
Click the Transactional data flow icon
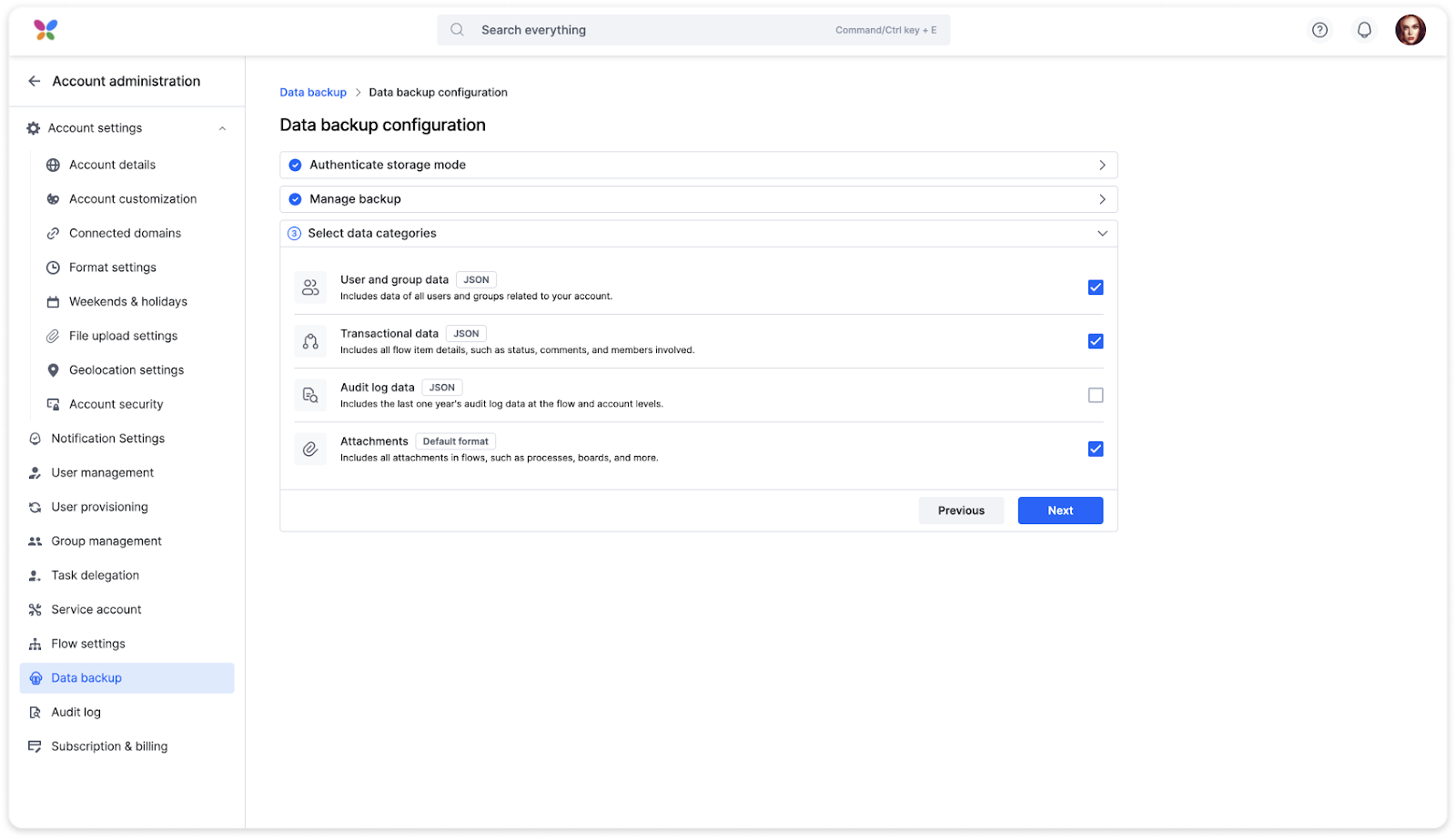[x=310, y=341]
